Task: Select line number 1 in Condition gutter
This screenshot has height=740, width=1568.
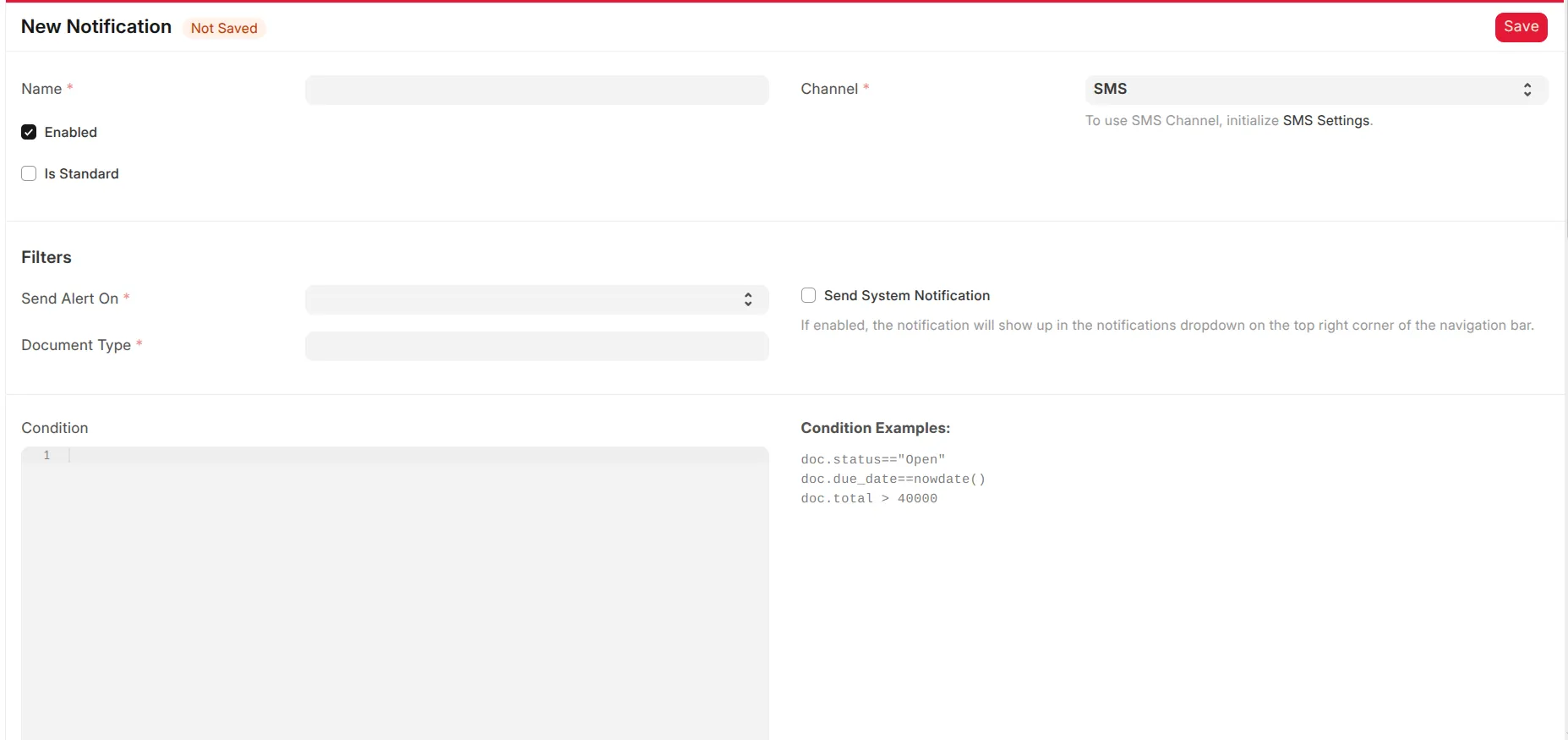Action: [46, 455]
